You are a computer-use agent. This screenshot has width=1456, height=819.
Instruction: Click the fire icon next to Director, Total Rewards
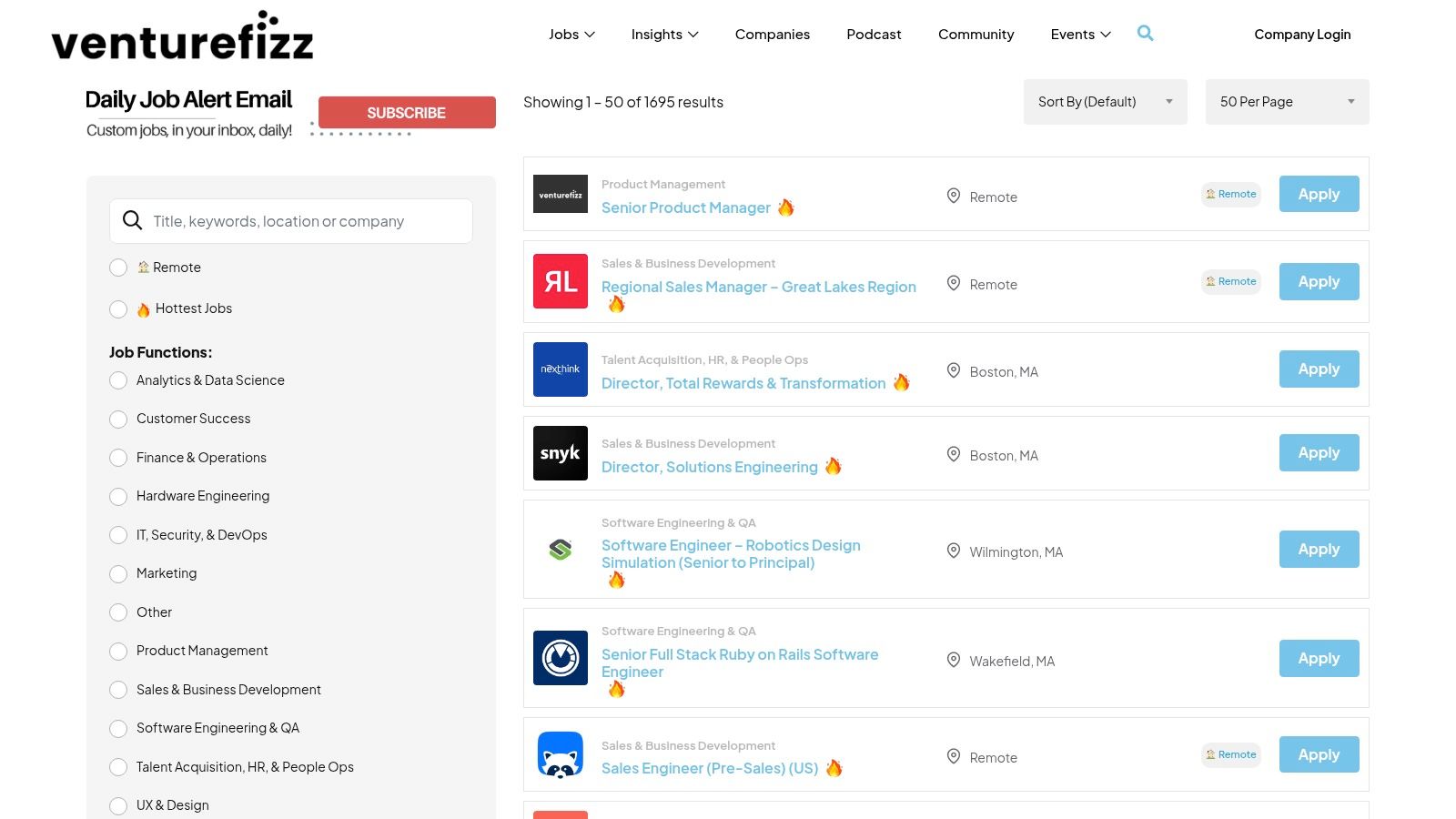[x=901, y=382]
